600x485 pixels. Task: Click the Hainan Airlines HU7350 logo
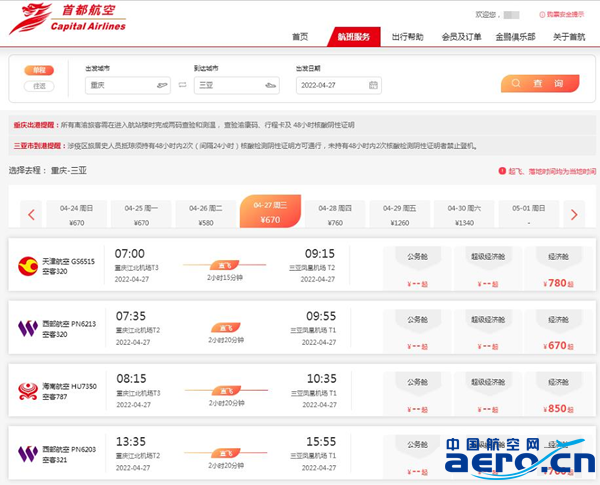click(28, 391)
